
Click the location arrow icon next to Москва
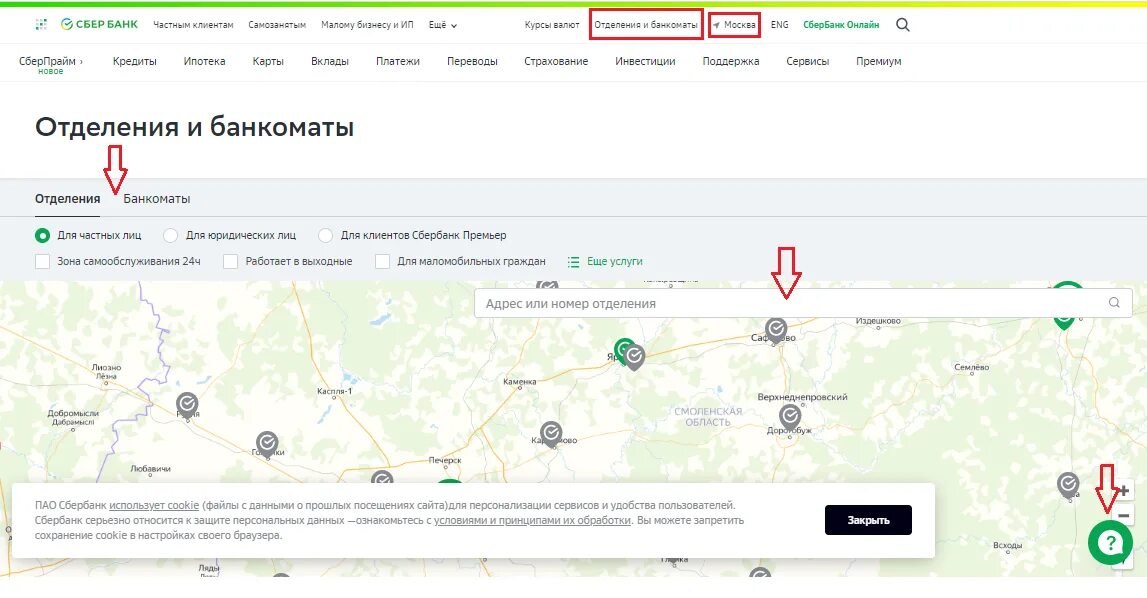717,25
